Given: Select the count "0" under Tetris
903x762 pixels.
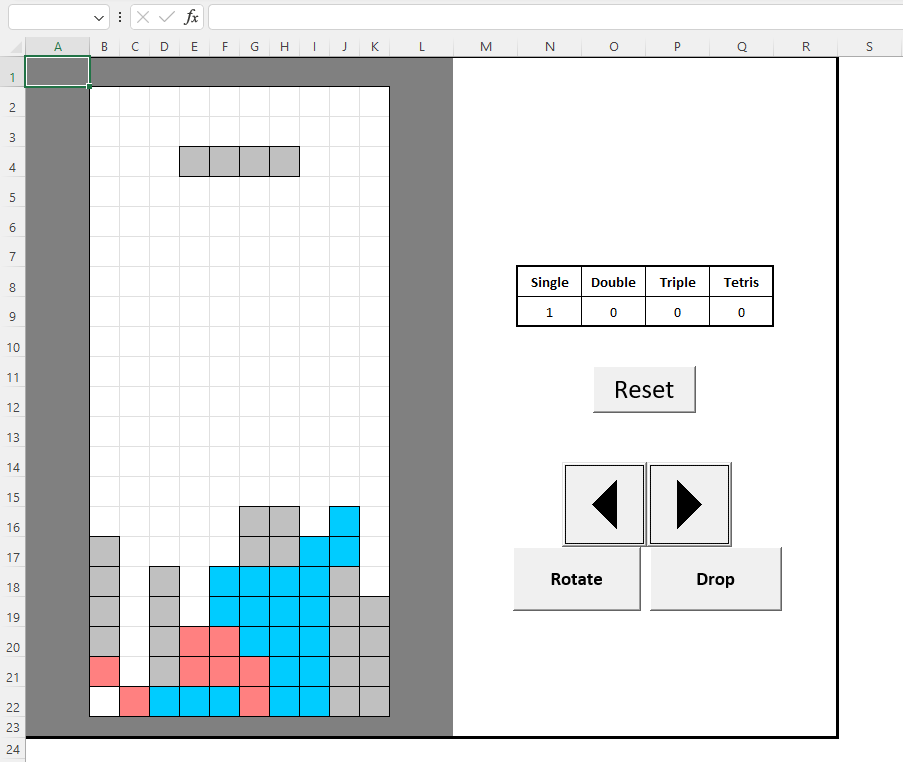Looking at the screenshot, I should point(741,312).
